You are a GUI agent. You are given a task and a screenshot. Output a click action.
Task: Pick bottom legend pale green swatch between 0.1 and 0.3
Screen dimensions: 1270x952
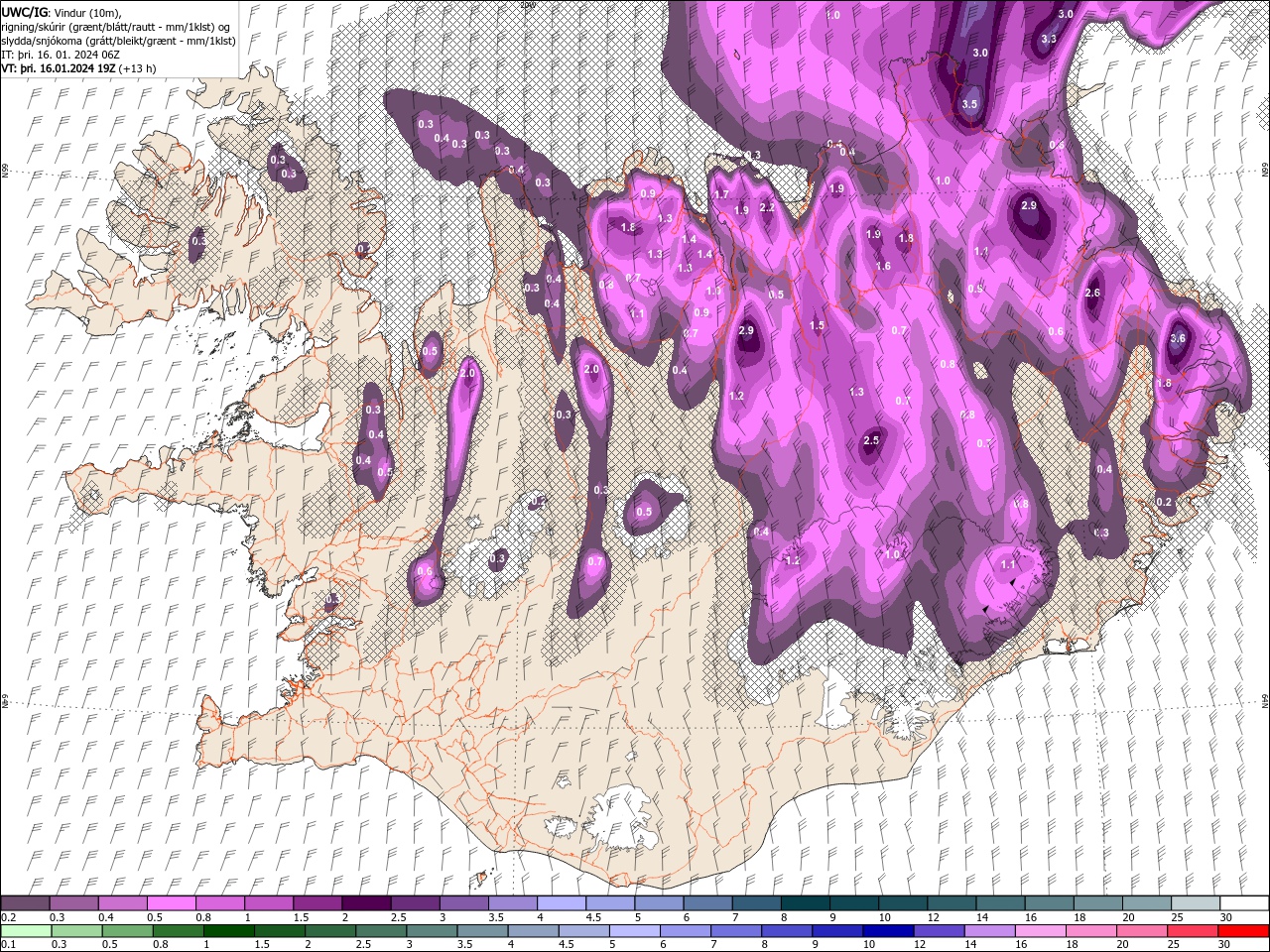pyautogui.click(x=26, y=931)
